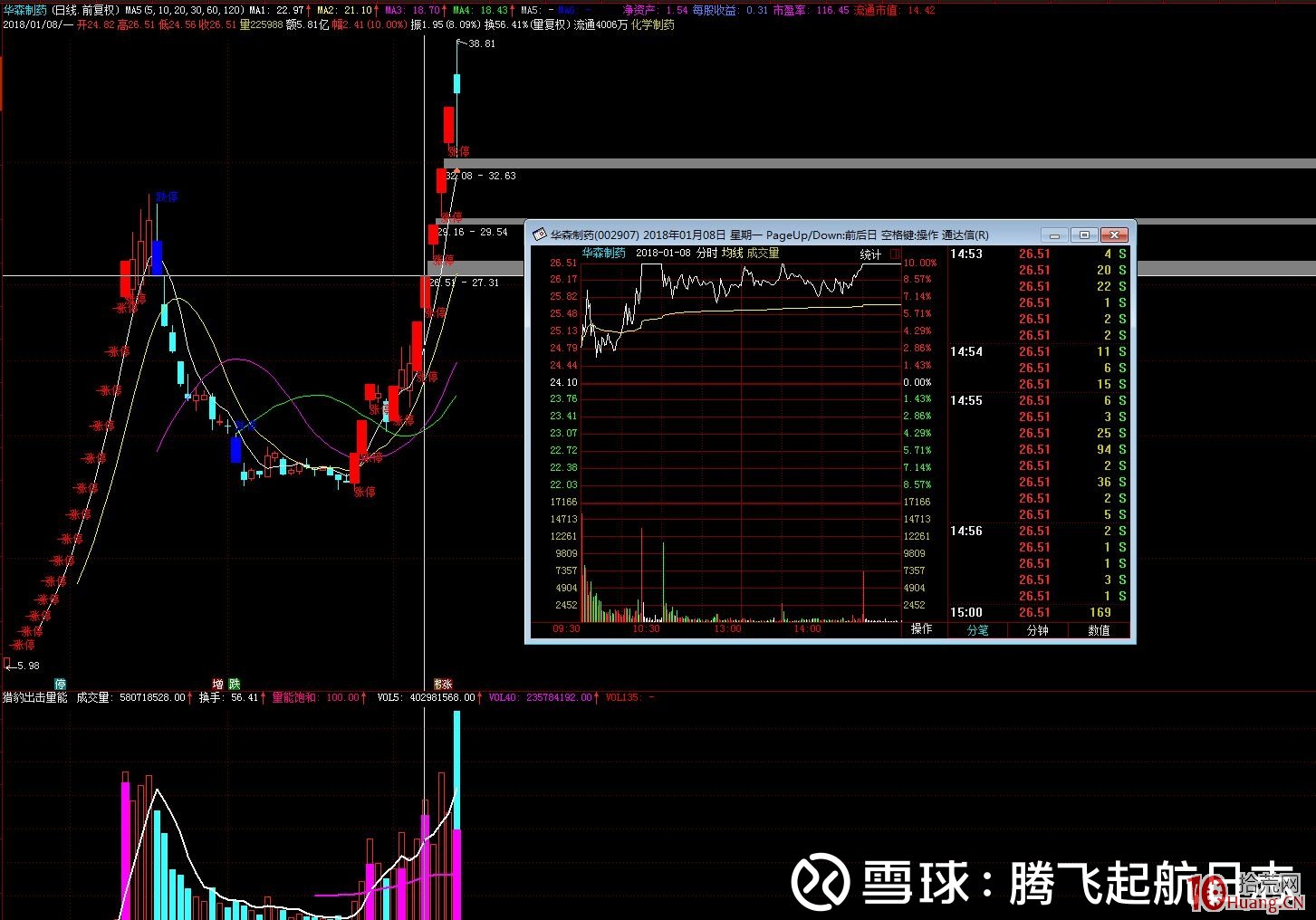Click the 流通市值: 14.42 value in header
1316x920 pixels.
tap(895, 10)
